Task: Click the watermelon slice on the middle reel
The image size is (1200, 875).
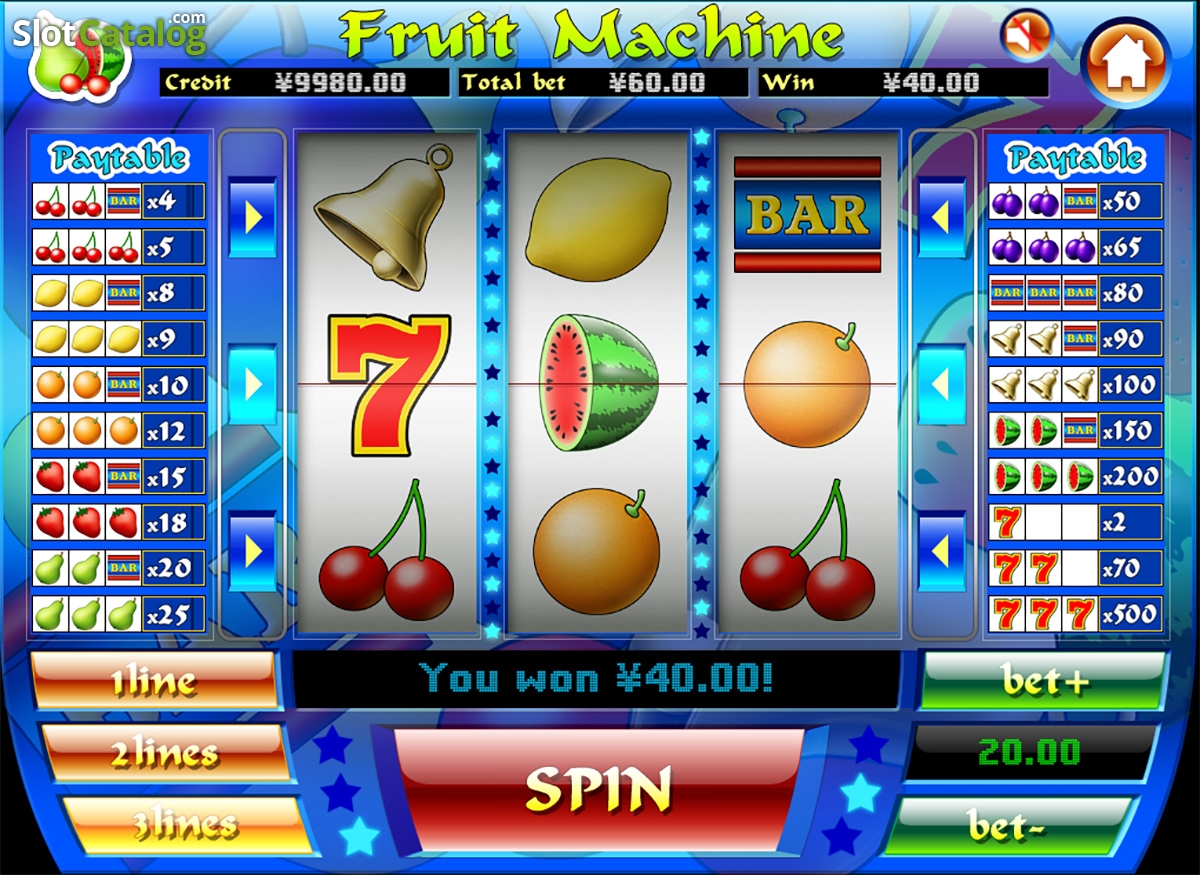Action: coord(599,382)
